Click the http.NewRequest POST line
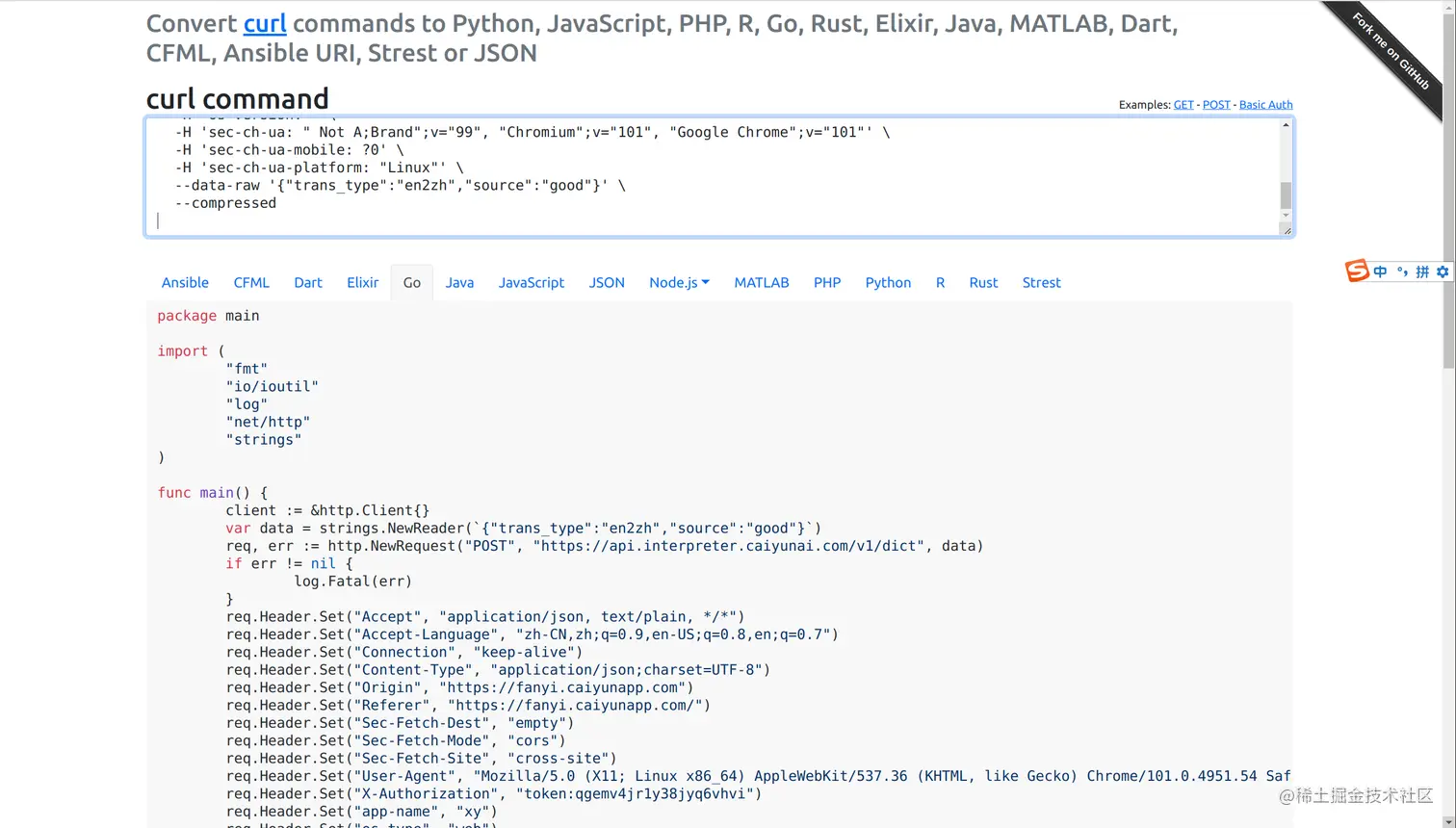Viewport: 1456px width, 828px height. [605, 546]
